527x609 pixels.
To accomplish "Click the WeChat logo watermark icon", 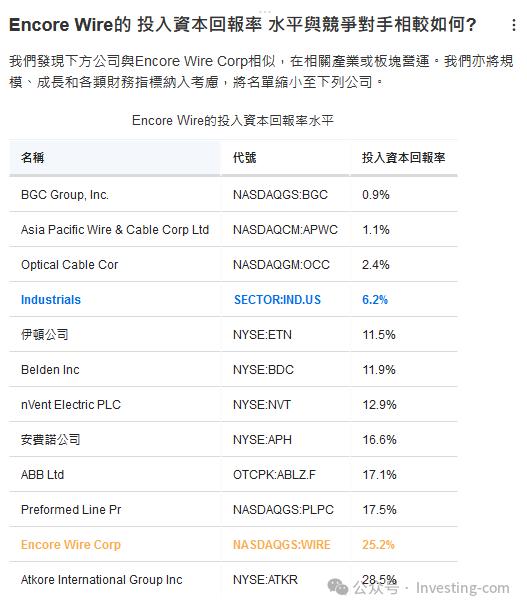I will pyautogui.click(x=337, y=587).
